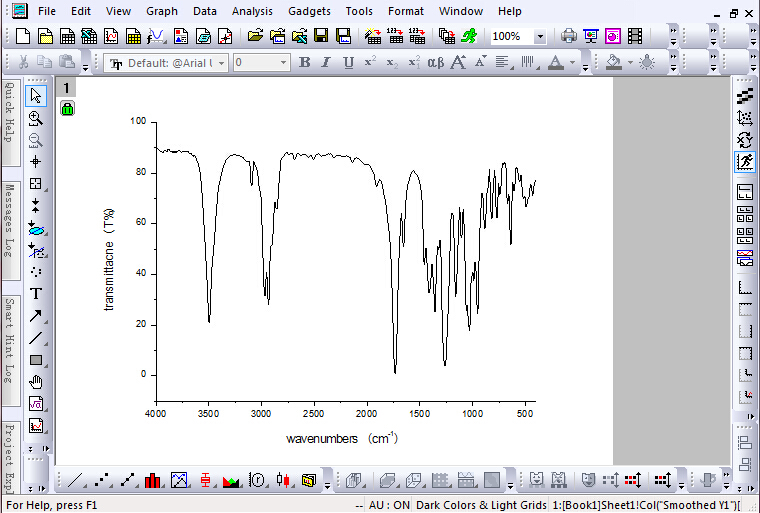This screenshot has height=513, width=760.
Task: Toggle bold text formatting
Action: coord(305,63)
